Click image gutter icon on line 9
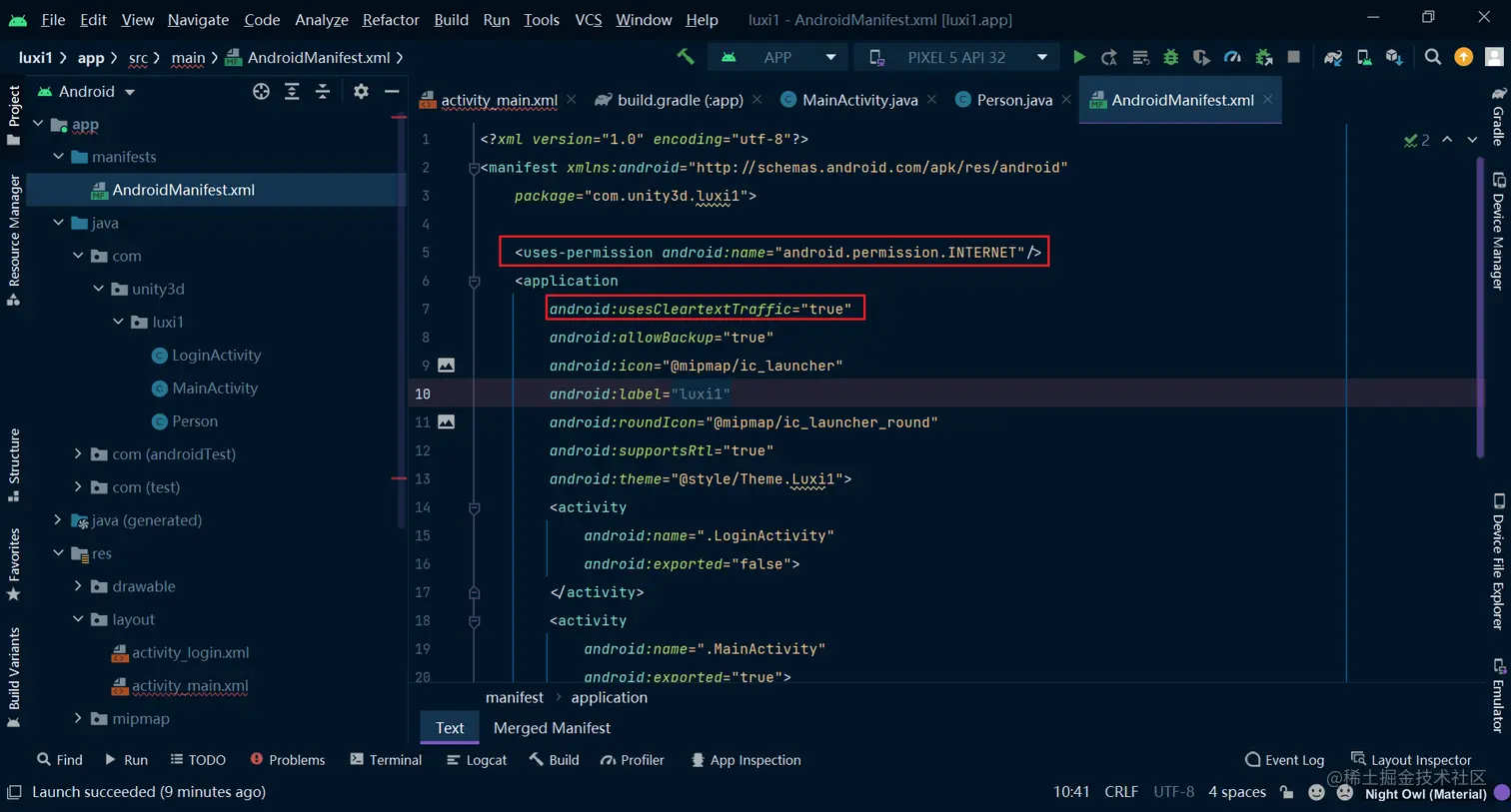Screen dimensions: 1511x812 click(x=447, y=366)
